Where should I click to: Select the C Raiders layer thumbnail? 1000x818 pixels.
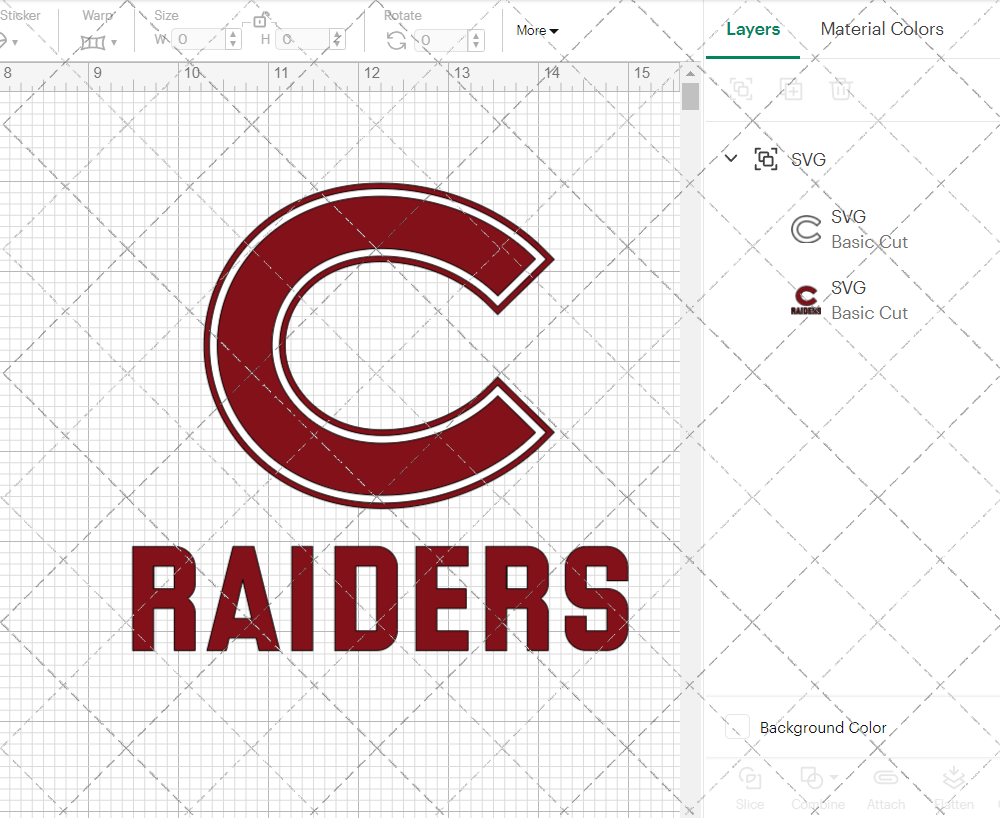tap(806, 300)
